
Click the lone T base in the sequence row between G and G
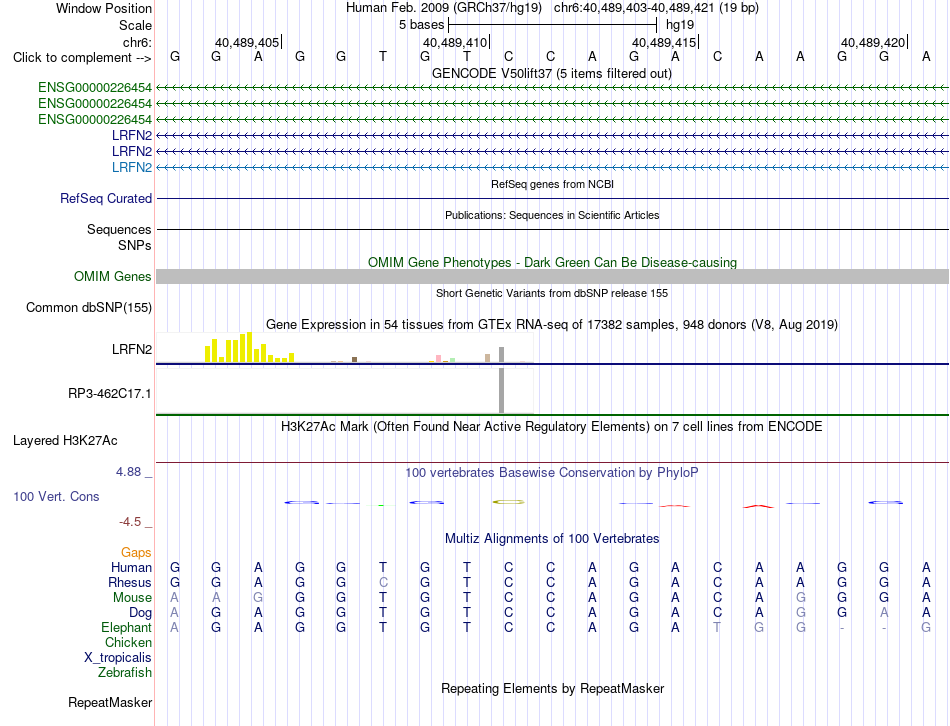point(383,57)
